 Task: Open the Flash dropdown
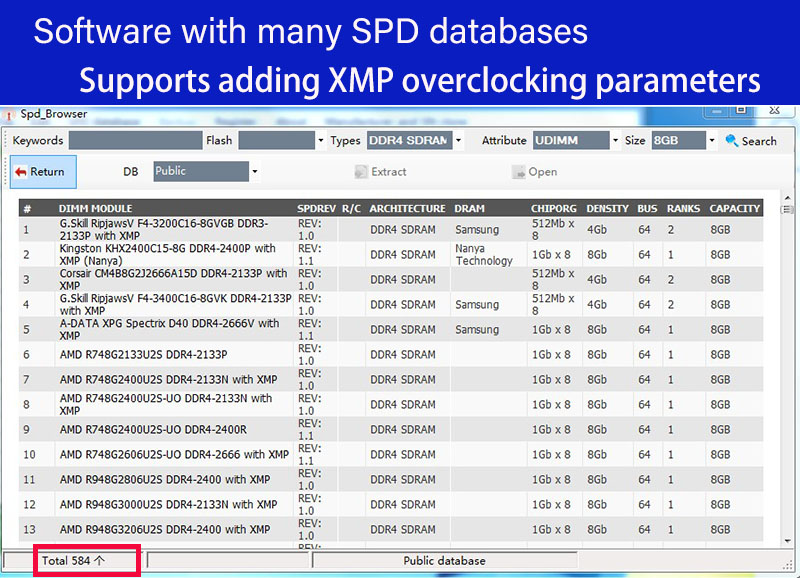point(320,140)
